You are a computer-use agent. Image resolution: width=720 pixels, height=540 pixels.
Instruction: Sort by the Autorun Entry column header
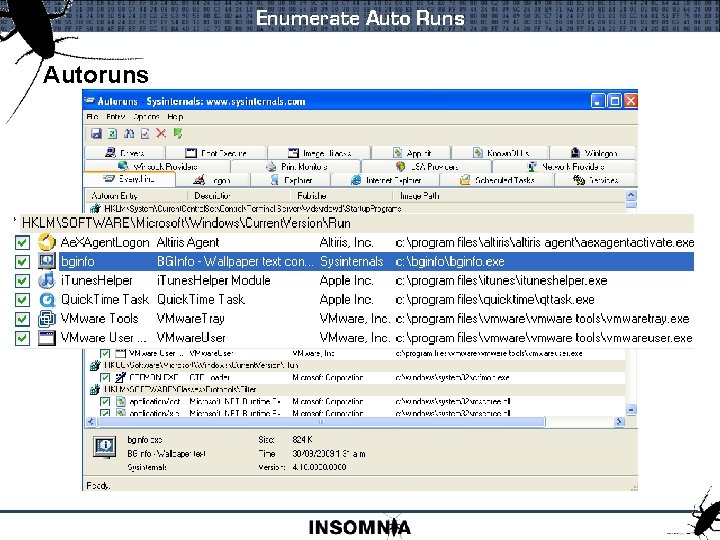[136, 196]
